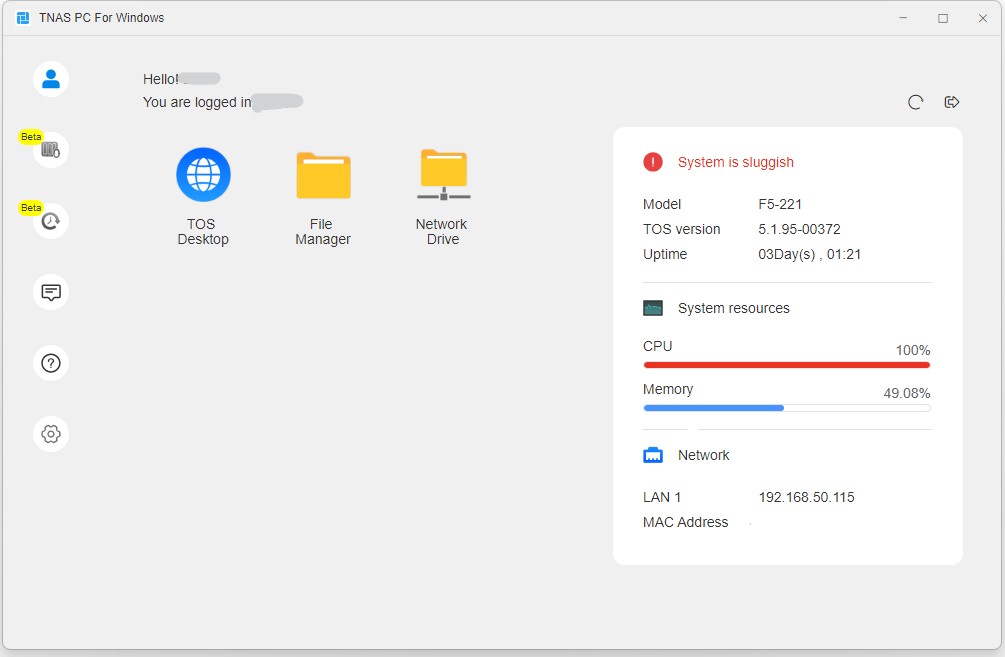
Task: Open the user account sidebar icon
Action: coord(51,79)
